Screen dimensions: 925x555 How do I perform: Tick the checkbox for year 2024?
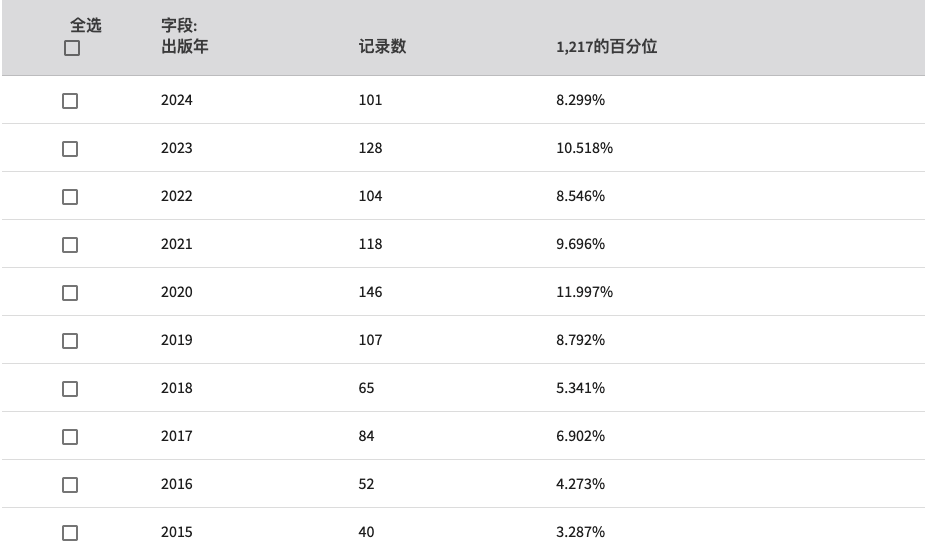70,101
